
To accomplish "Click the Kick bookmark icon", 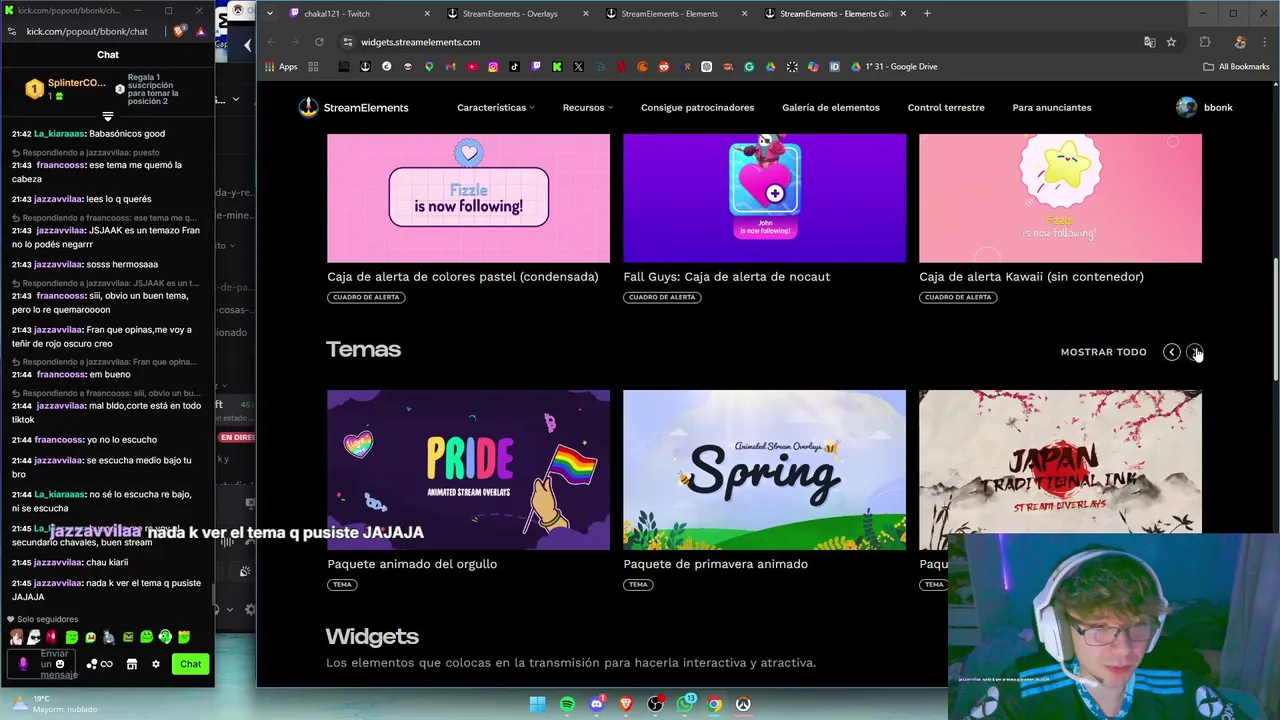I will pos(557,67).
